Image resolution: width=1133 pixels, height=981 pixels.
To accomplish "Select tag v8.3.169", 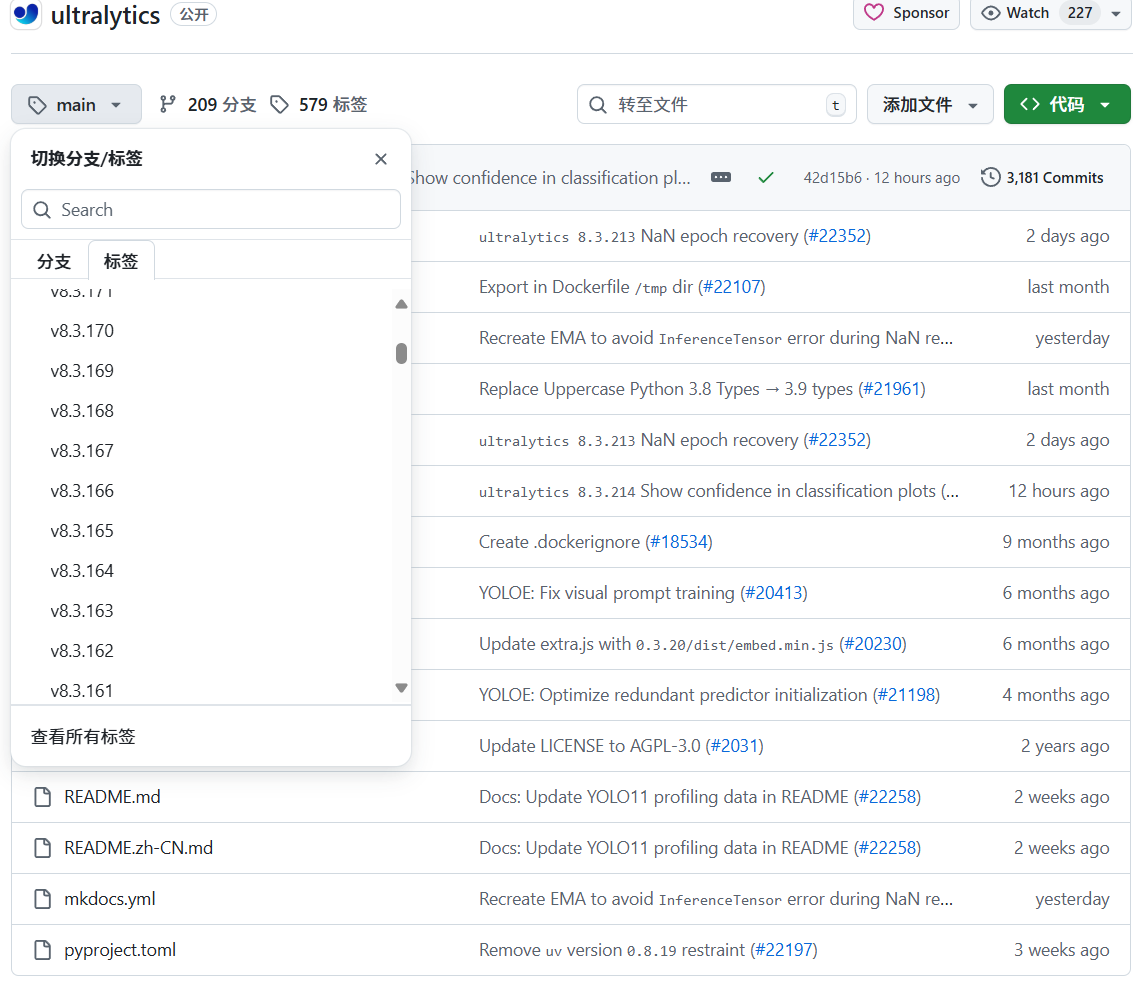I will [82, 371].
